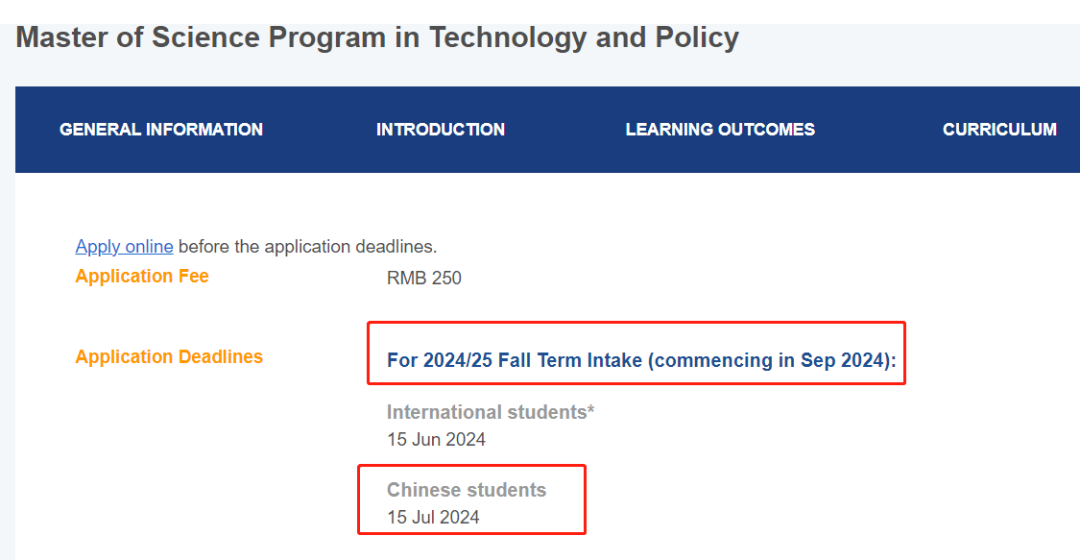Click "commencing in Sep 2024" in the heading
Screen dimensions: 1080x560
click(x=770, y=360)
